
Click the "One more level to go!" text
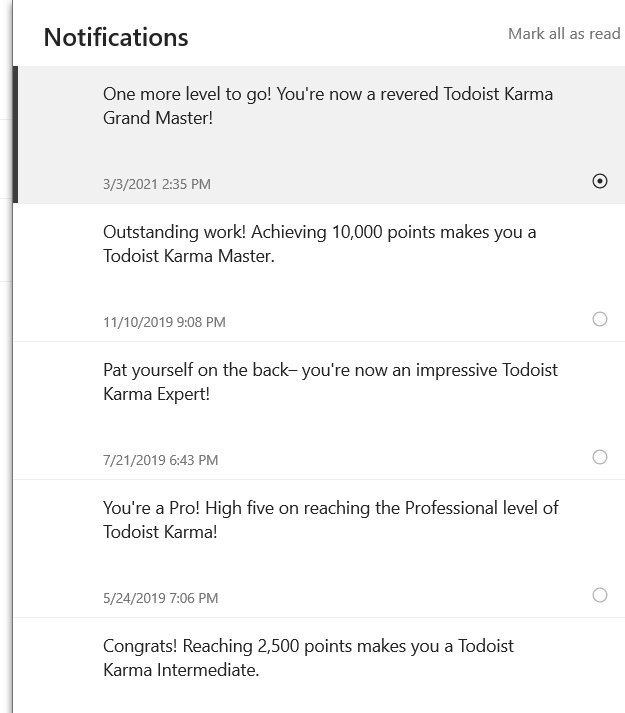pos(186,94)
